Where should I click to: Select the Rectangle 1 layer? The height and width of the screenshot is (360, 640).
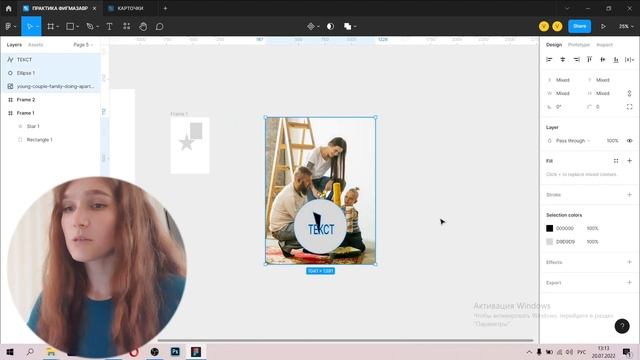(51, 140)
